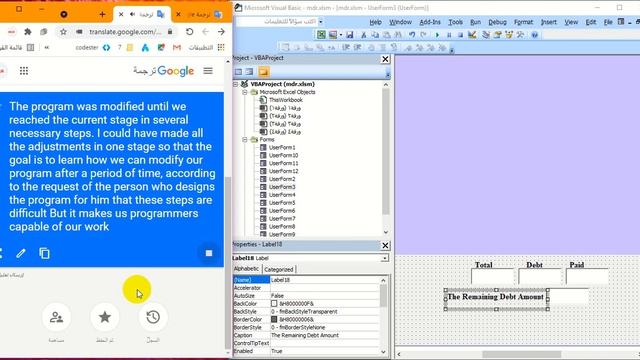Switch to the Alphabetic properties tab
This screenshot has width=640, height=360.
(x=246, y=269)
